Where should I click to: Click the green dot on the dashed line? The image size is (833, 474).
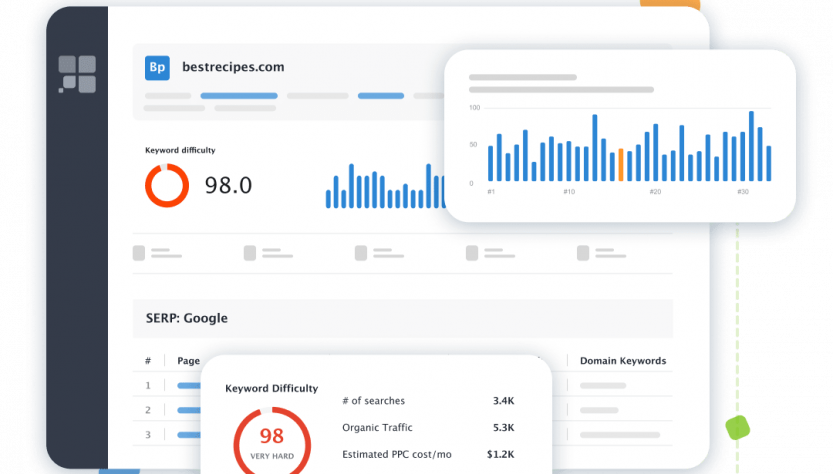point(737,428)
